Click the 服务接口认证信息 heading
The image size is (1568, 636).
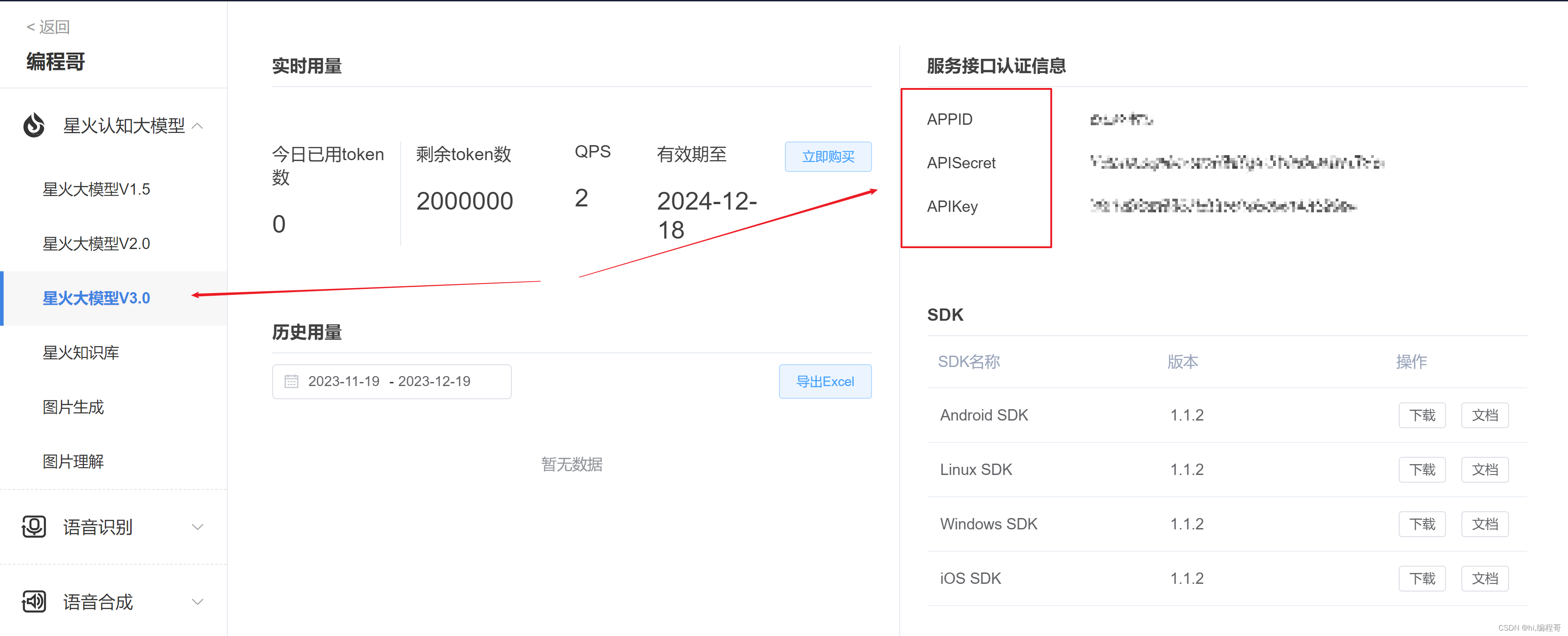pos(996,66)
